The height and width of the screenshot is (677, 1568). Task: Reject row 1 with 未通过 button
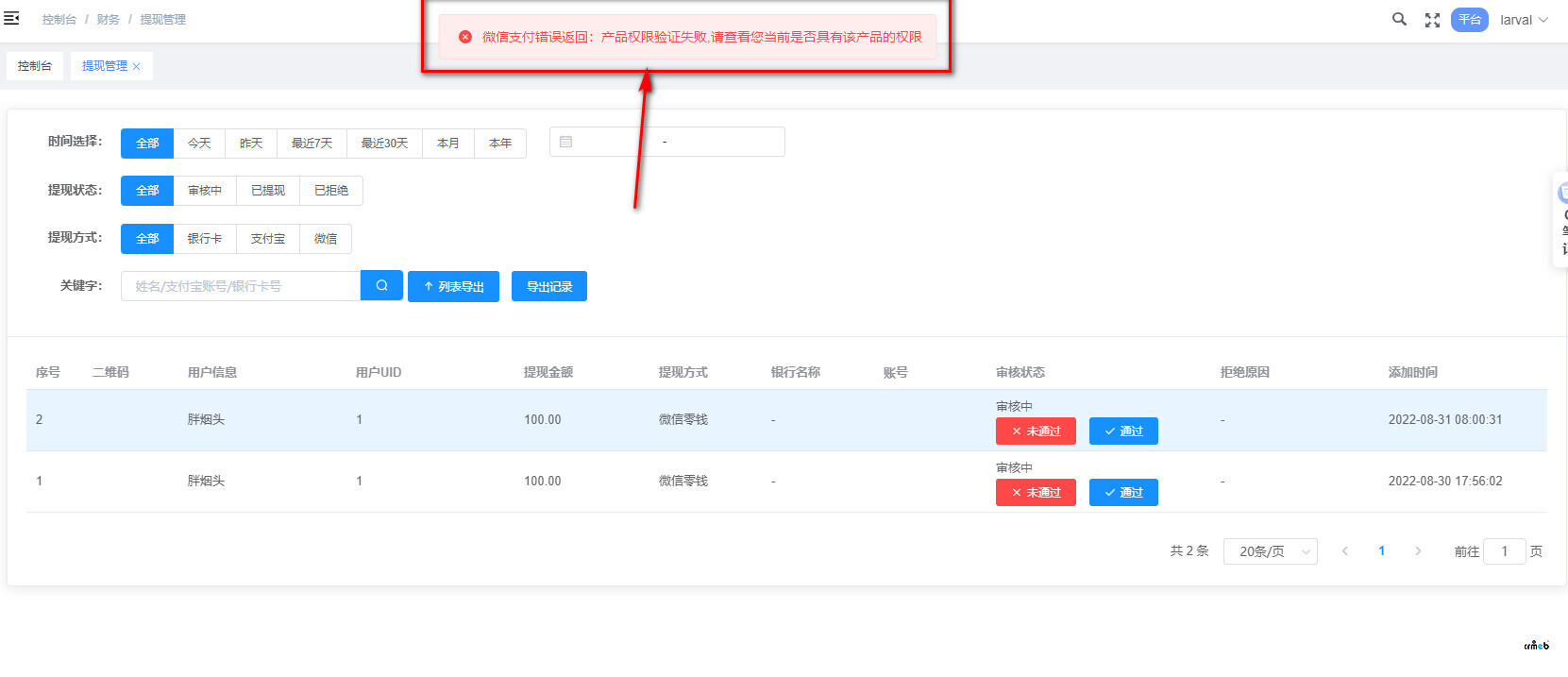point(1036,492)
